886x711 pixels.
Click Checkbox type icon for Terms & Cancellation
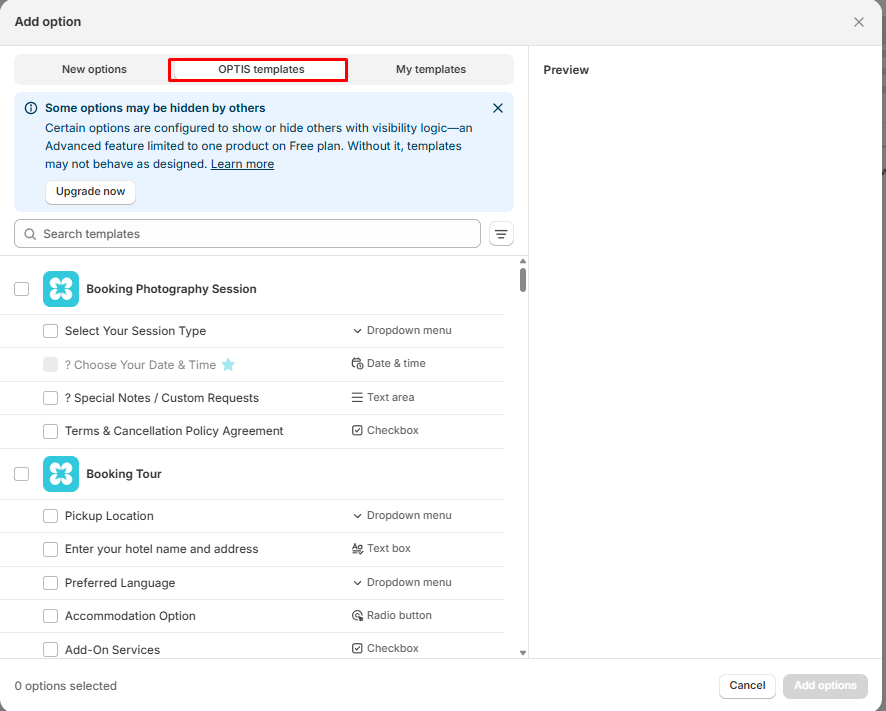(x=357, y=430)
